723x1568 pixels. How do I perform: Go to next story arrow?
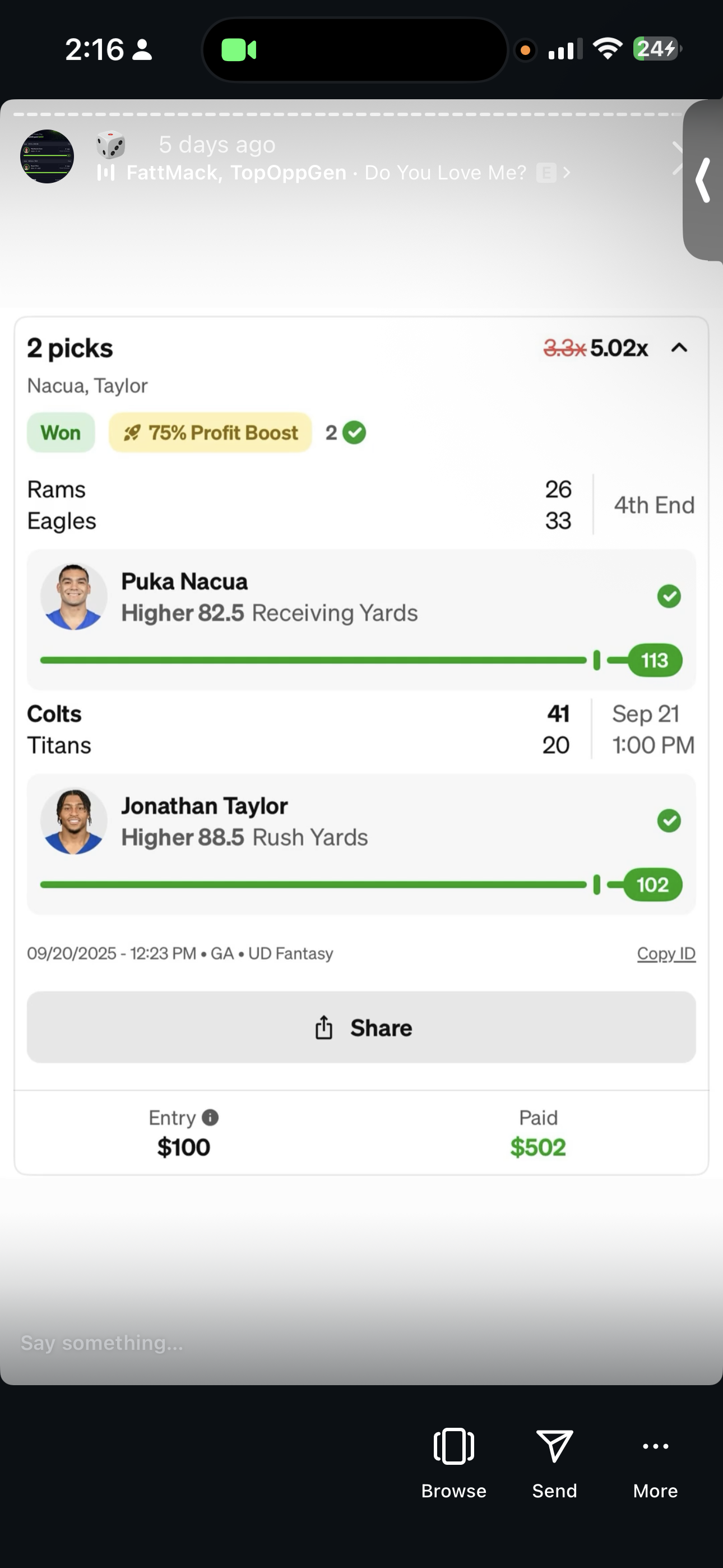pos(675,158)
